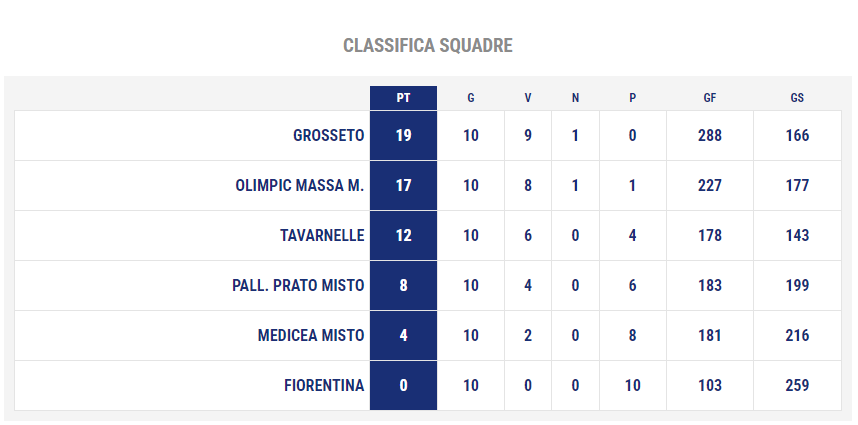The width and height of the screenshot is (858, 425).
Task: Click the V column header
Action: point(527,98)
